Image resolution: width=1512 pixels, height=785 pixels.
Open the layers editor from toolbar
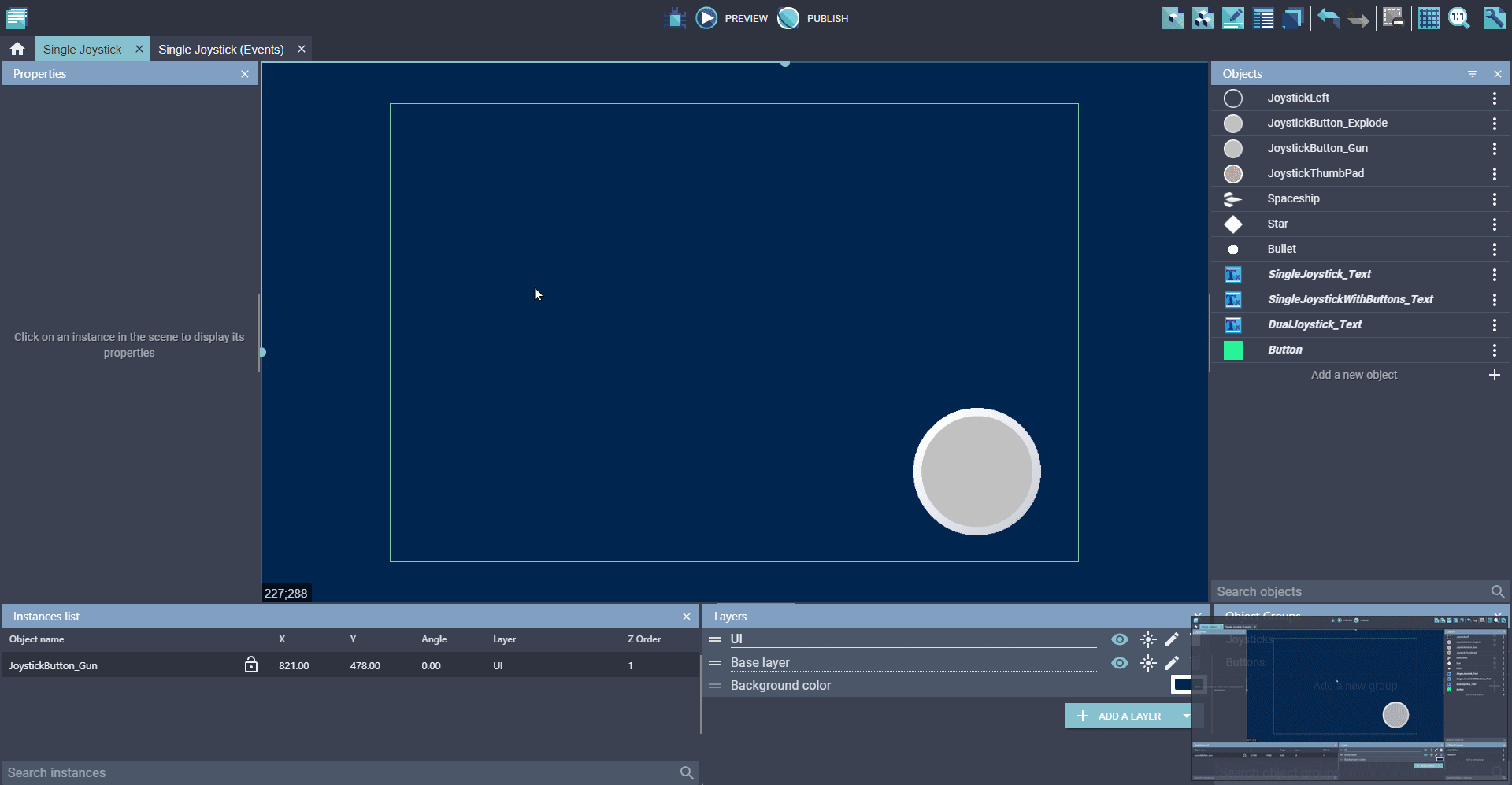(x=1292, y=18)
